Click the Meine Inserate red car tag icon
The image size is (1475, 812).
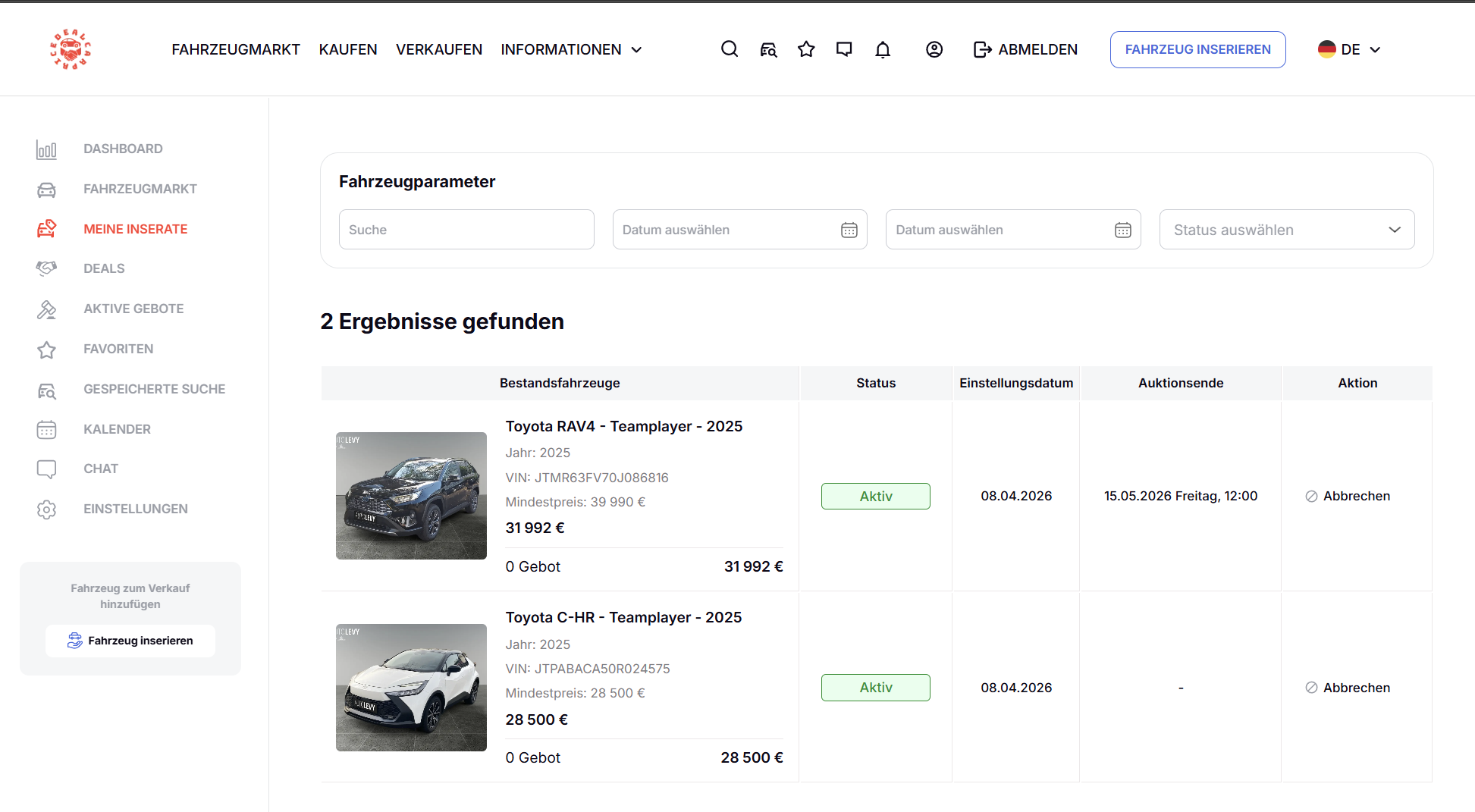(46, 229)
